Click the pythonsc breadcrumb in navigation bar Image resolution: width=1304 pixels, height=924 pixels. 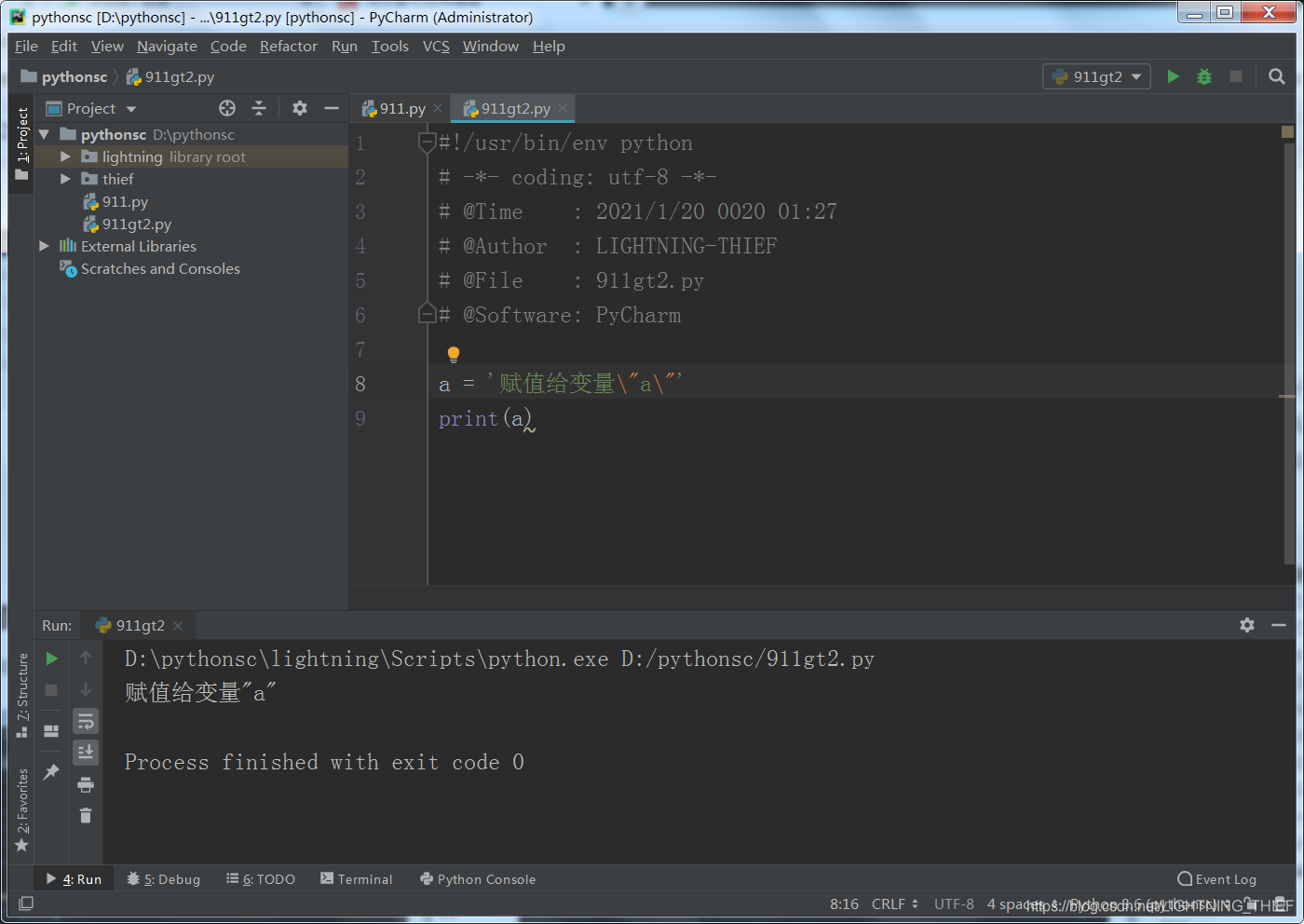(64, 76)
